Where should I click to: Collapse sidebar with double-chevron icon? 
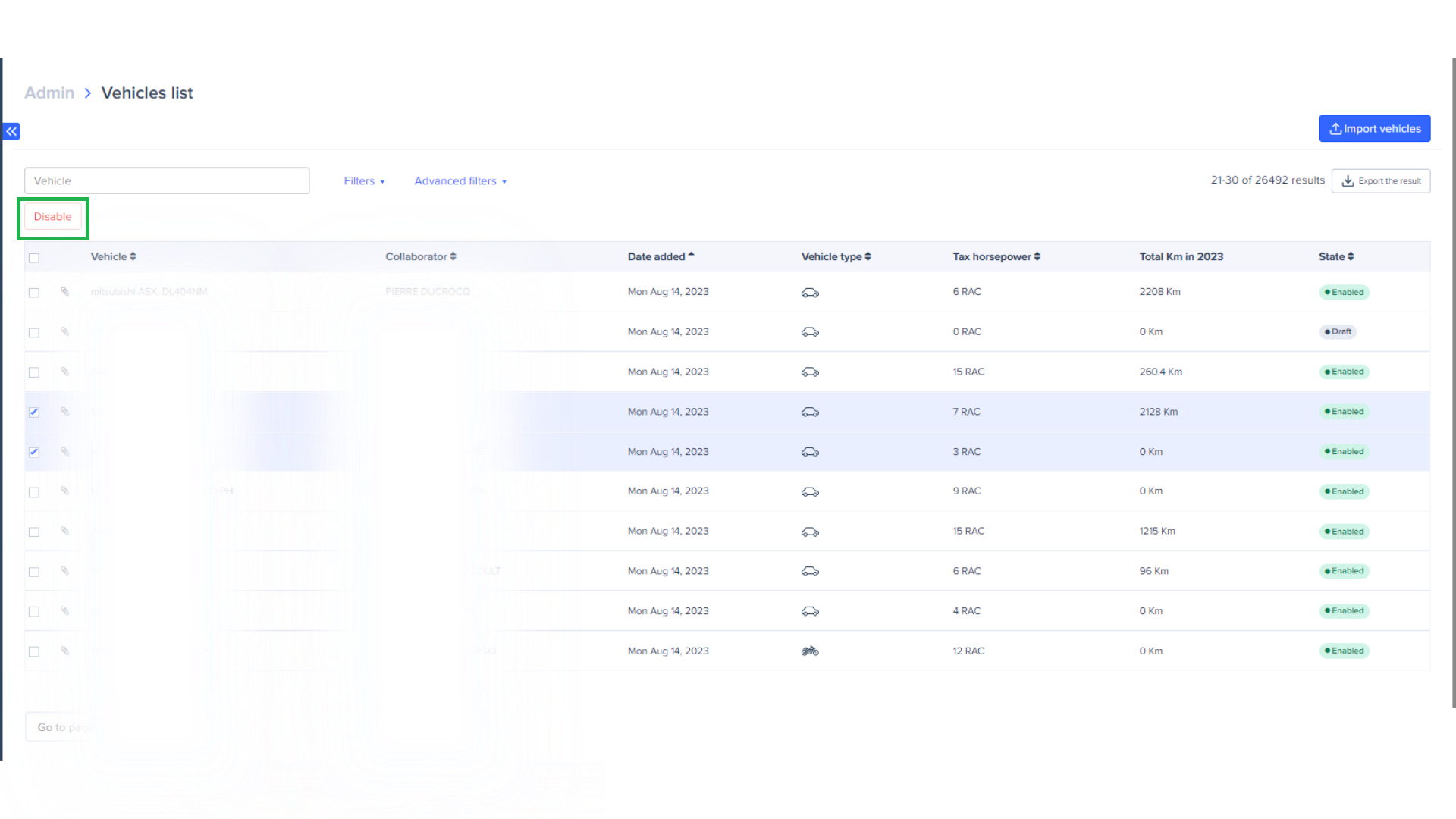11,131
